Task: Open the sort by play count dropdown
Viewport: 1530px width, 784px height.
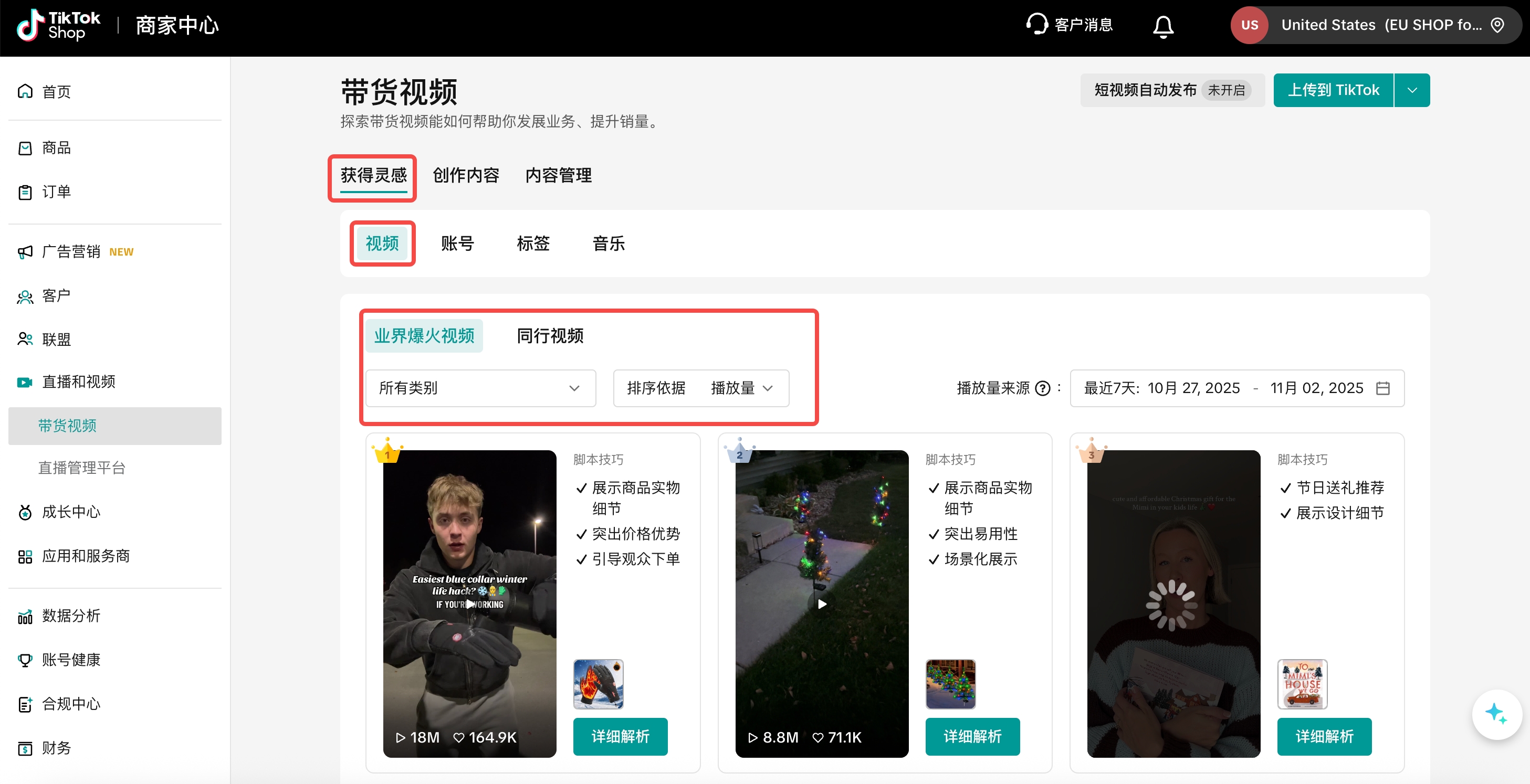Action: coord(701,388)
